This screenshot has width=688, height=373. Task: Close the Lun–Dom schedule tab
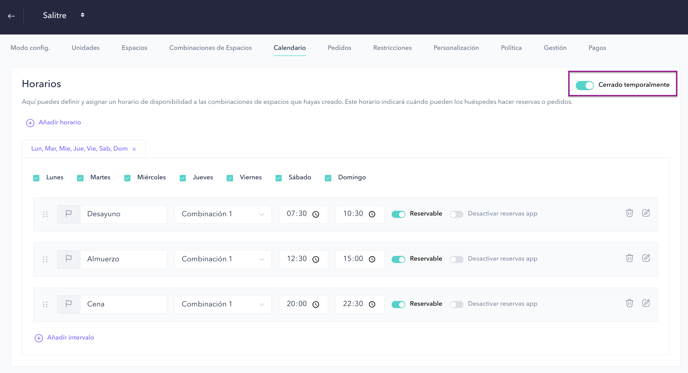134,149
